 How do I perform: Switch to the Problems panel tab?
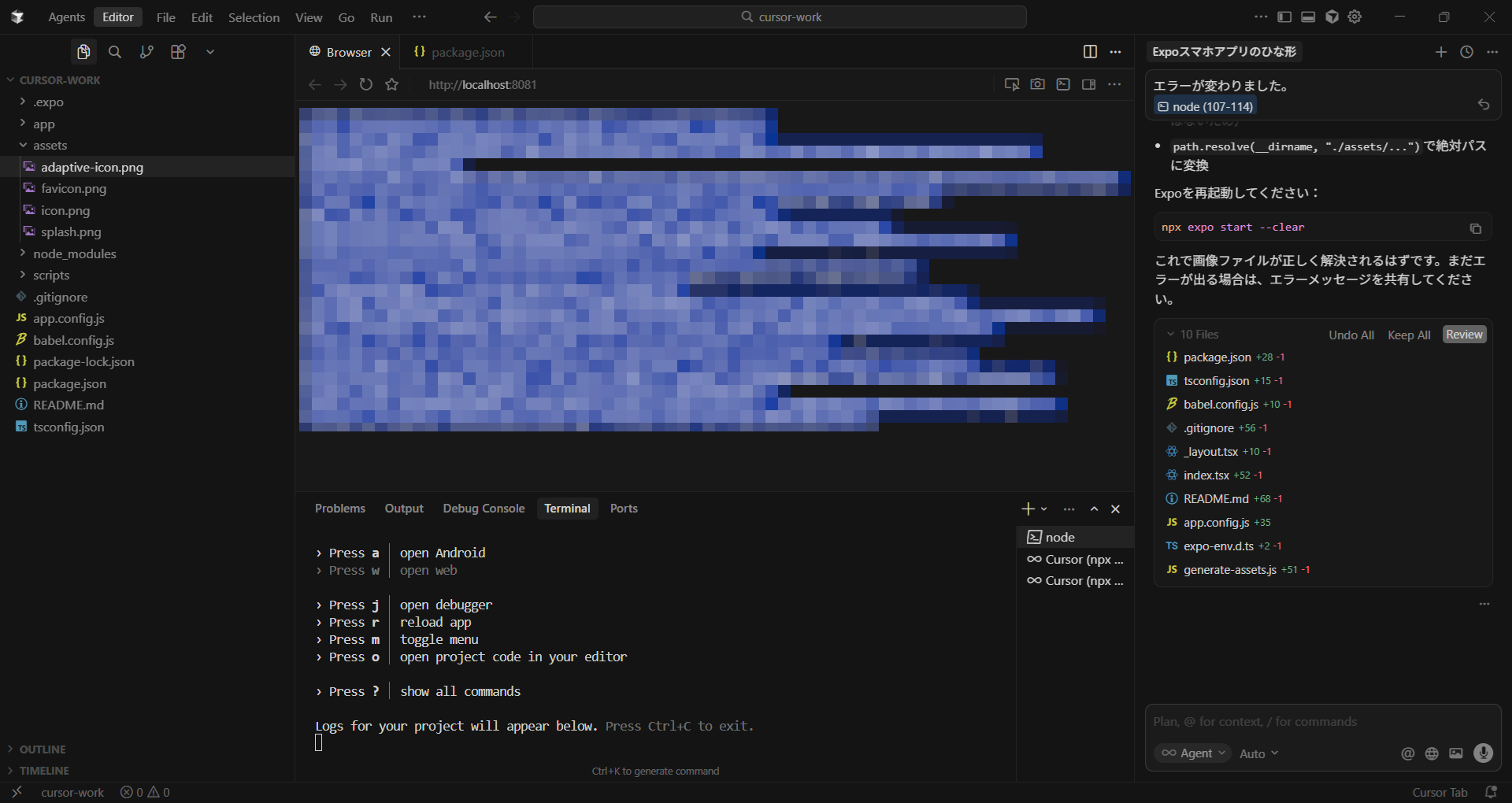coord(339,509)
